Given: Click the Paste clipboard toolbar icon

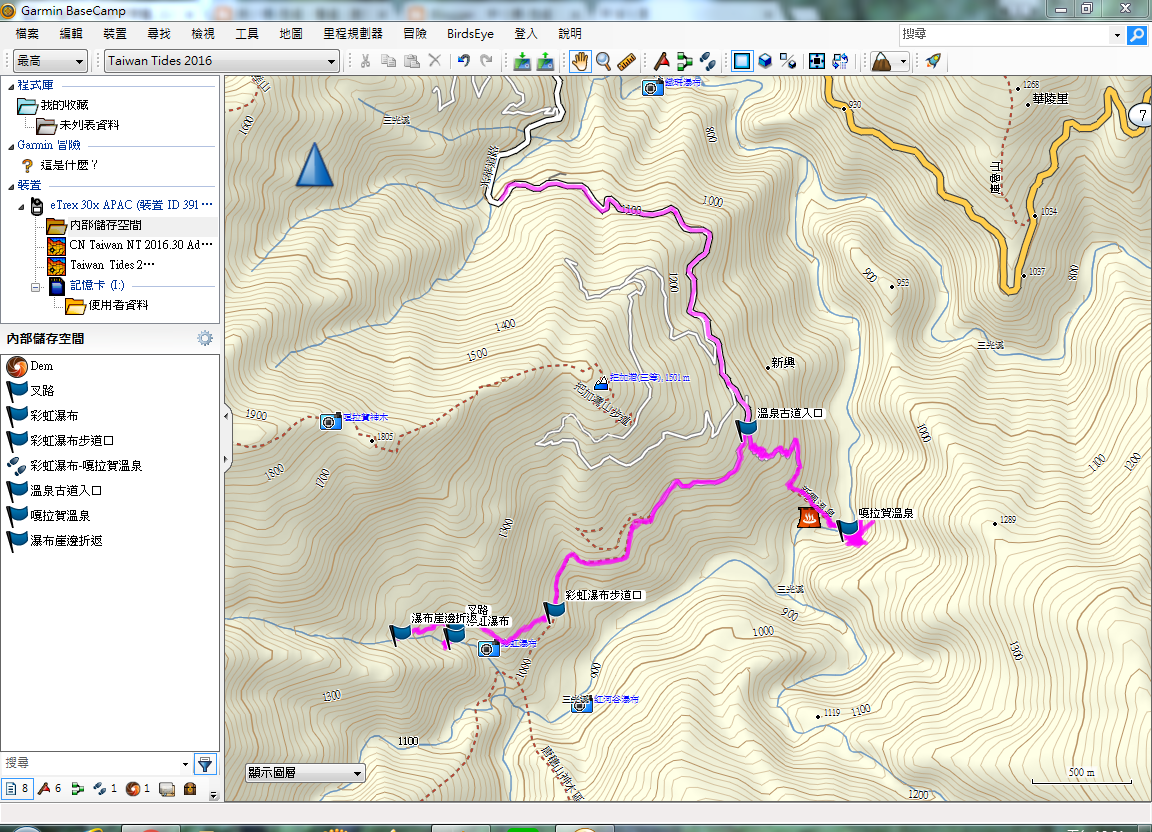Looking at the screenshot, I should (412, 61).
